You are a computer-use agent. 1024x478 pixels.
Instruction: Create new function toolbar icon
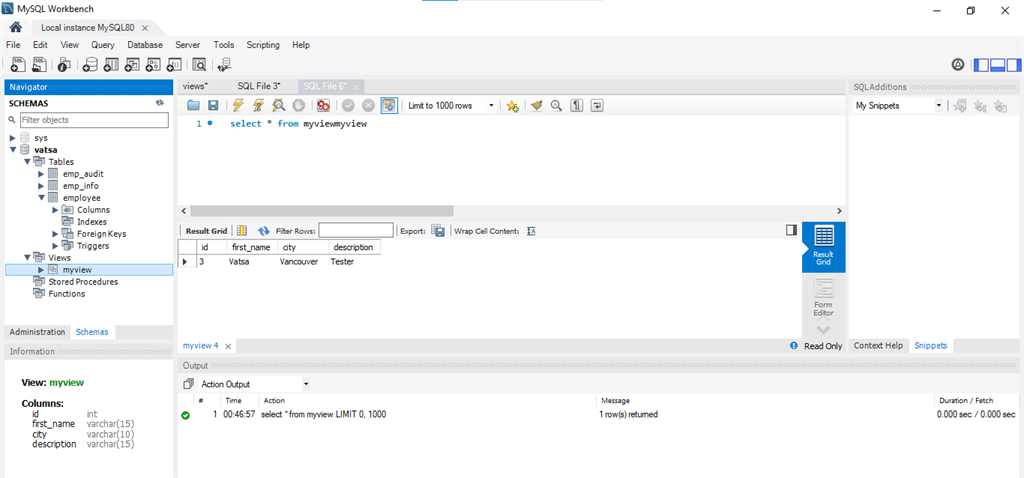[174, 64]
